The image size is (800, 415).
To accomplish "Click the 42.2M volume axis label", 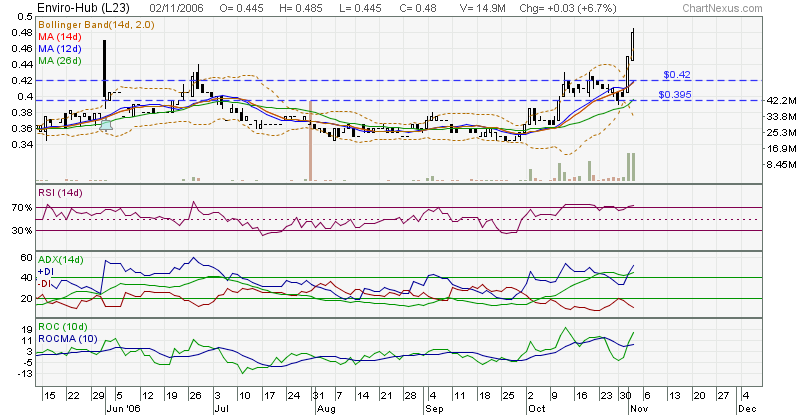I will coord(781,101).
